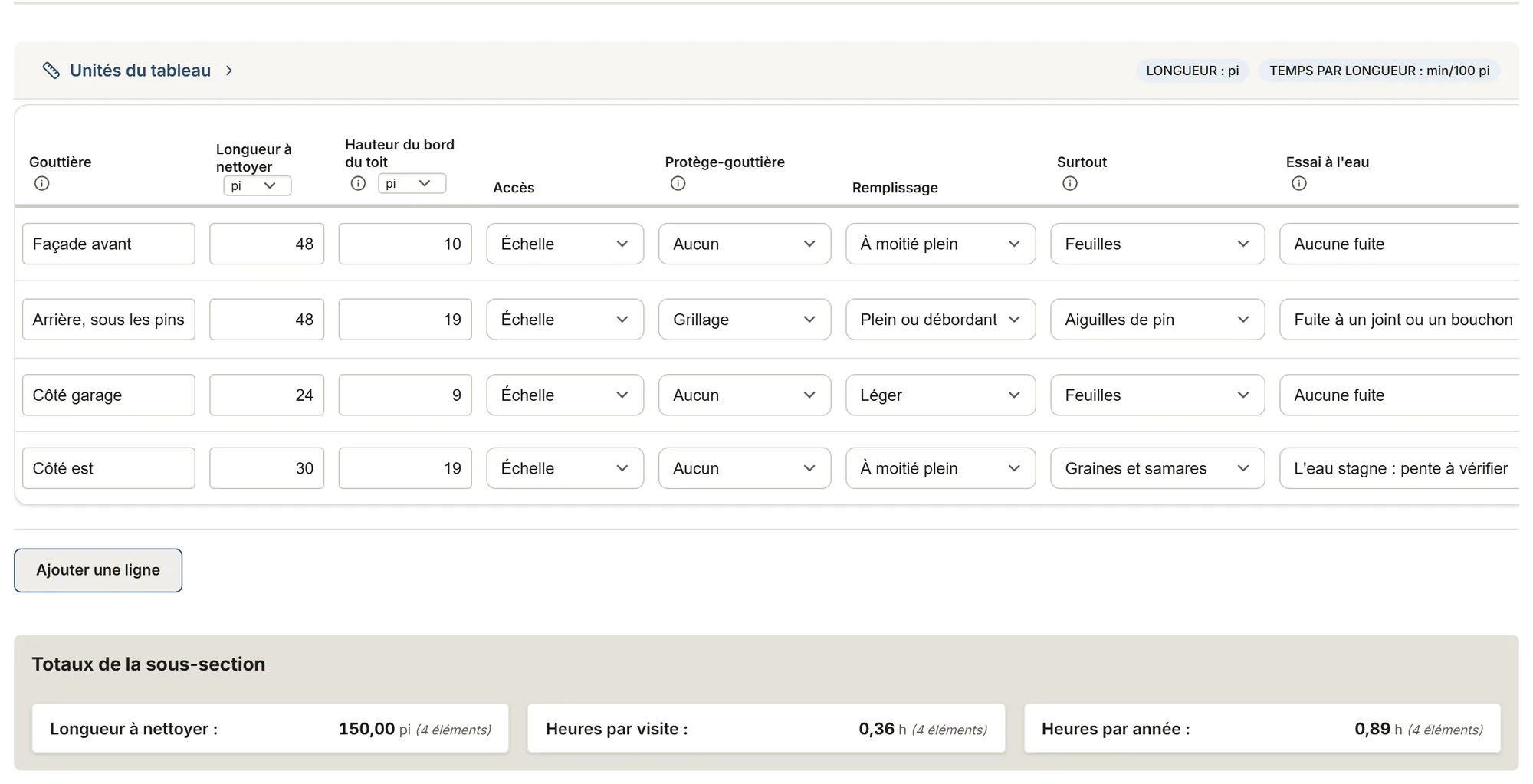
Task: Click the Accès column header
Action: click(514, 188)
